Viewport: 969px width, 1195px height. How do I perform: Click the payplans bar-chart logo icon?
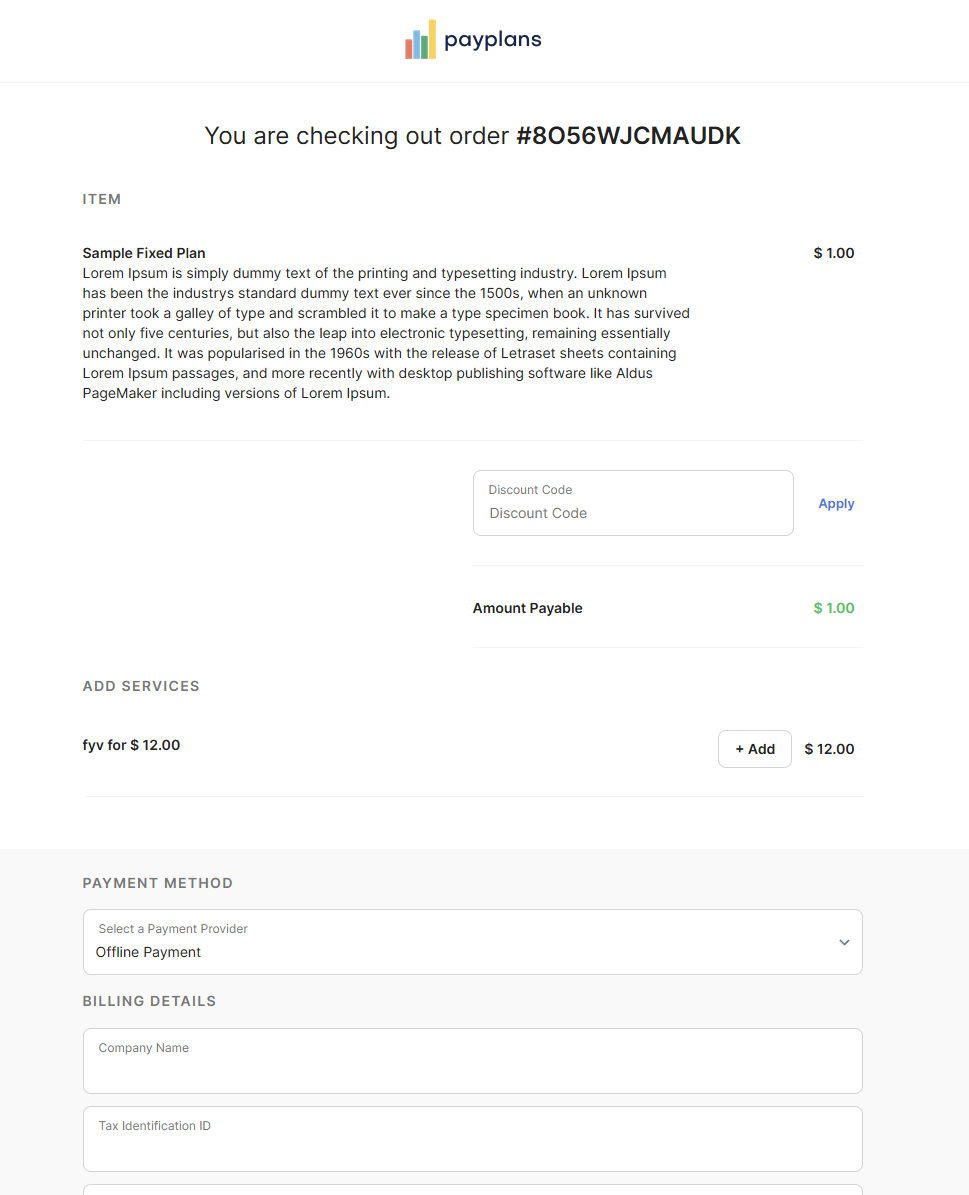point(421,40)
